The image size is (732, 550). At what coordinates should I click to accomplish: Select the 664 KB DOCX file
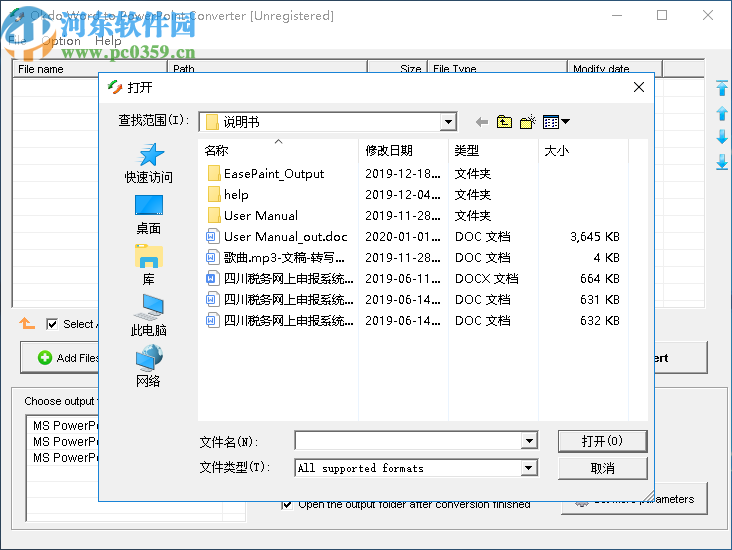click(x=280, y=279)
